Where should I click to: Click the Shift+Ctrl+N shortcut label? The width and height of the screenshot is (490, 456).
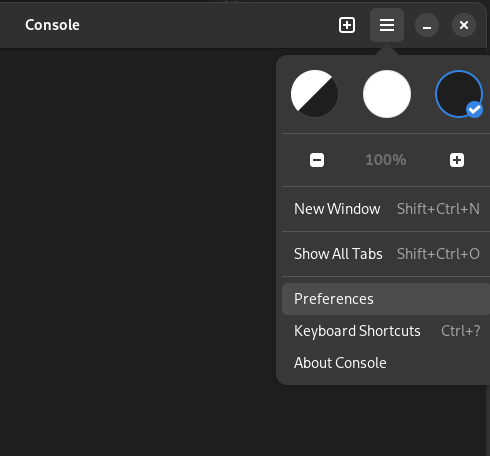438,209
